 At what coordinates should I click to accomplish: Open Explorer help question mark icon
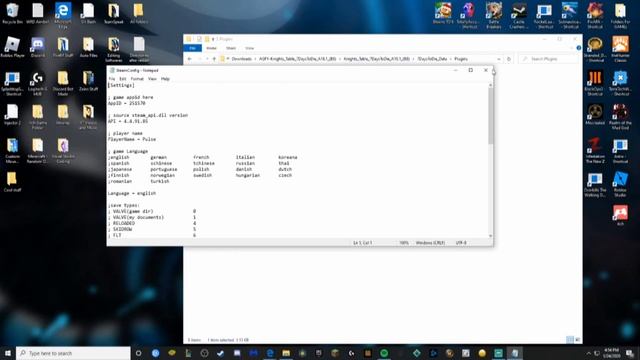pyautogui.click(x=578, y=48)
